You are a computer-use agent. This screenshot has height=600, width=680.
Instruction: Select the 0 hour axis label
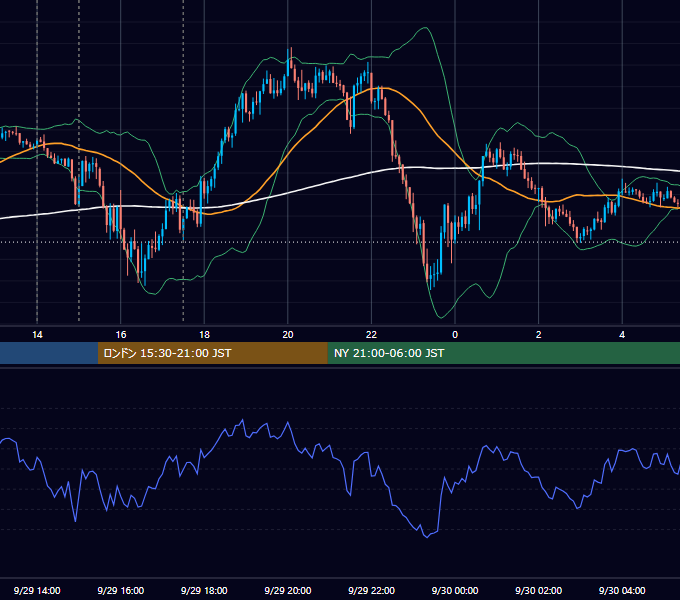pos(455,335)
